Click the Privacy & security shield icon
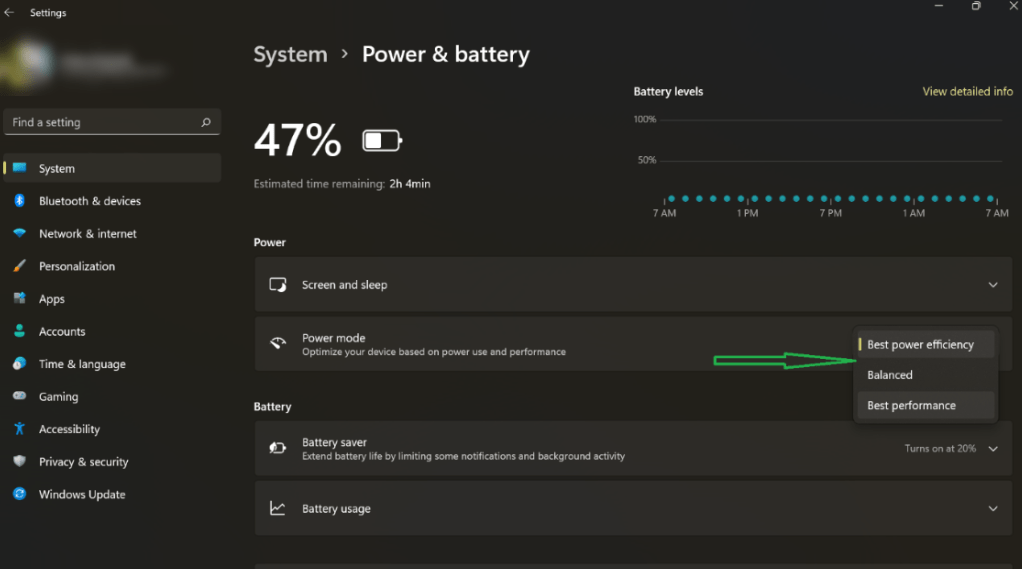The height and width of the screenshot is (569, 1022). click(x=19, y=462)
